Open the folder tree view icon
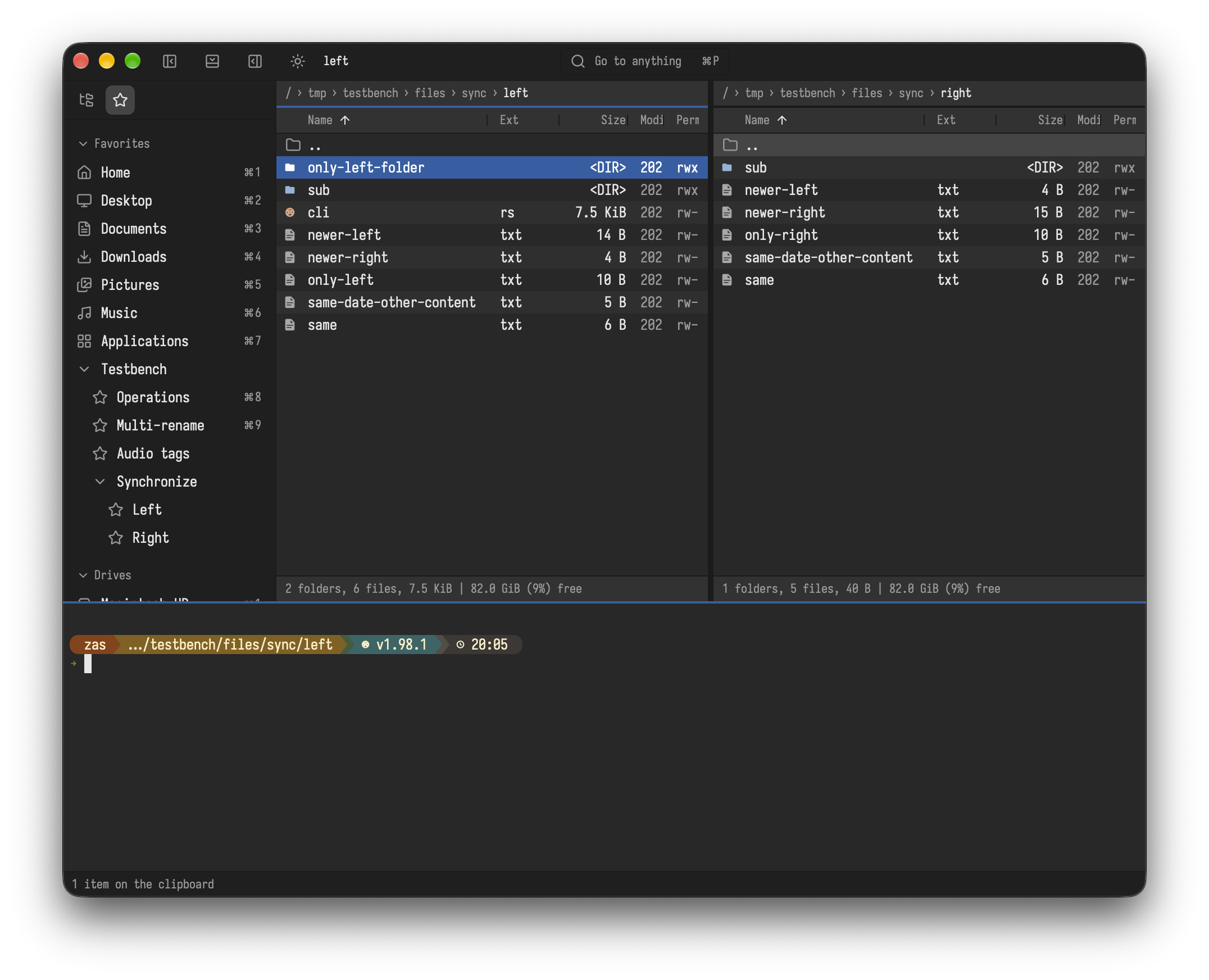This screenshot has height=980, width=1209. [x=87, y=100]
